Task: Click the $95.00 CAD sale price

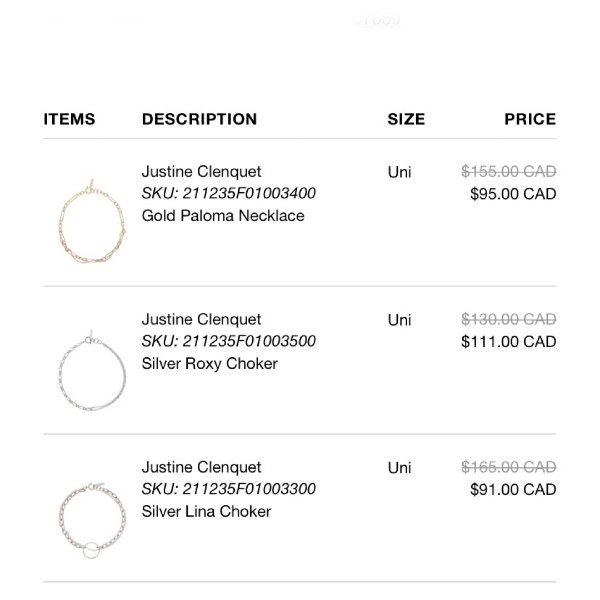Action: [x=512, y=194]
